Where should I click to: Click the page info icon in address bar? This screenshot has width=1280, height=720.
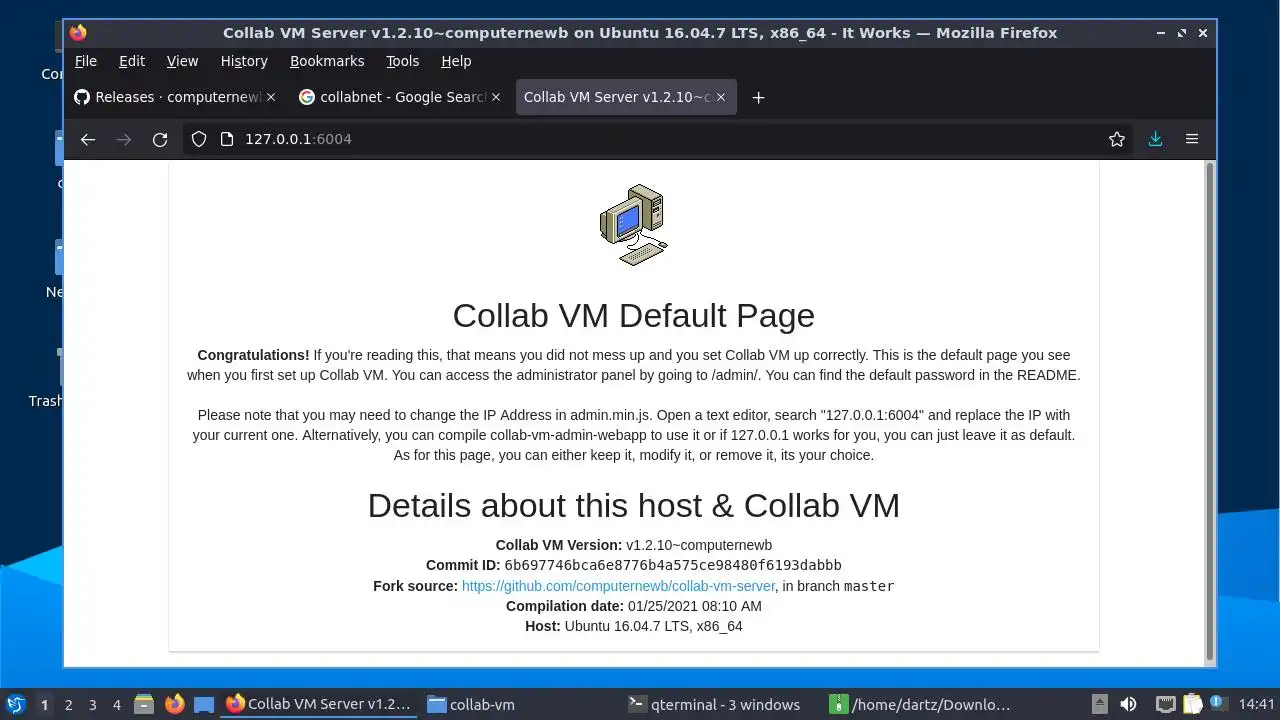(226, 139)
